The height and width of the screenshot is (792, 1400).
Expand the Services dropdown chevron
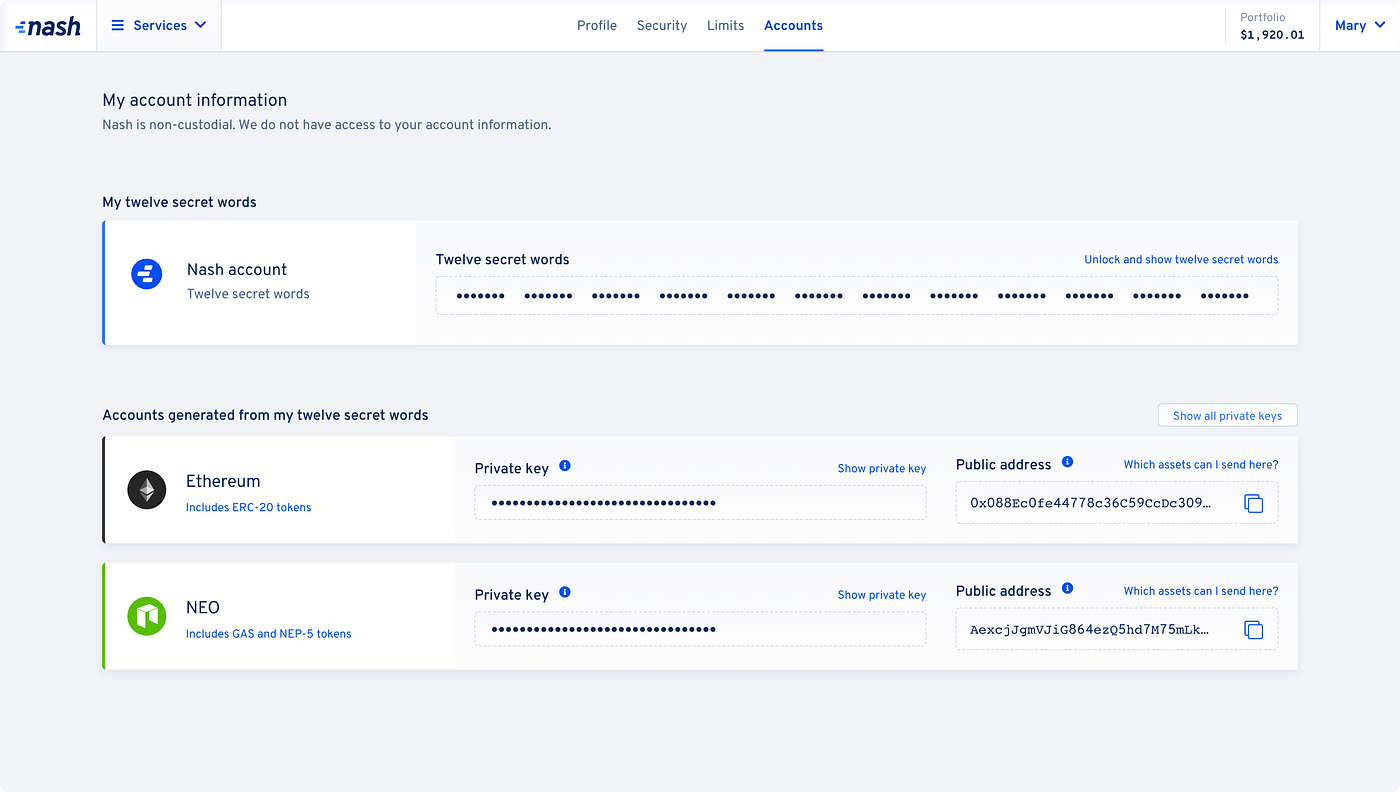(x=200, y=25)
